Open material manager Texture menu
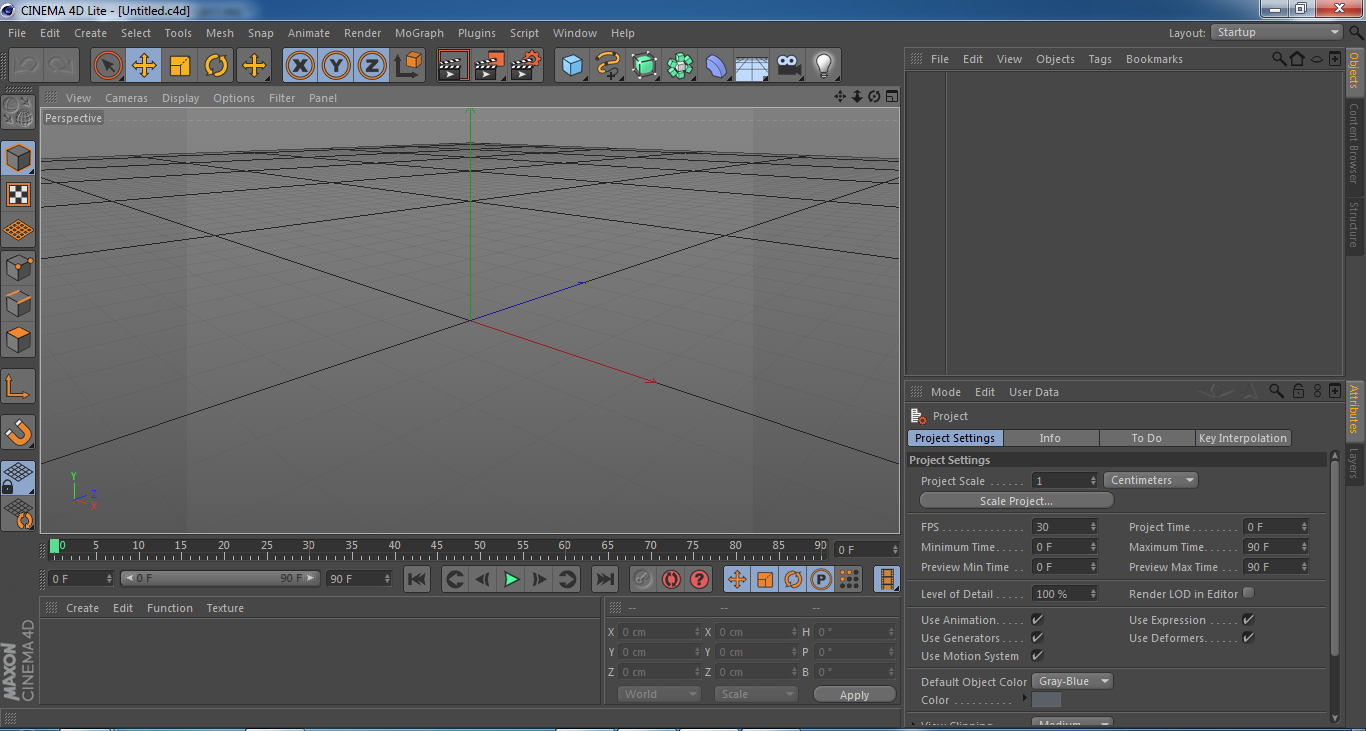The width and height of the screenshot is (1366, 731). 225,608
